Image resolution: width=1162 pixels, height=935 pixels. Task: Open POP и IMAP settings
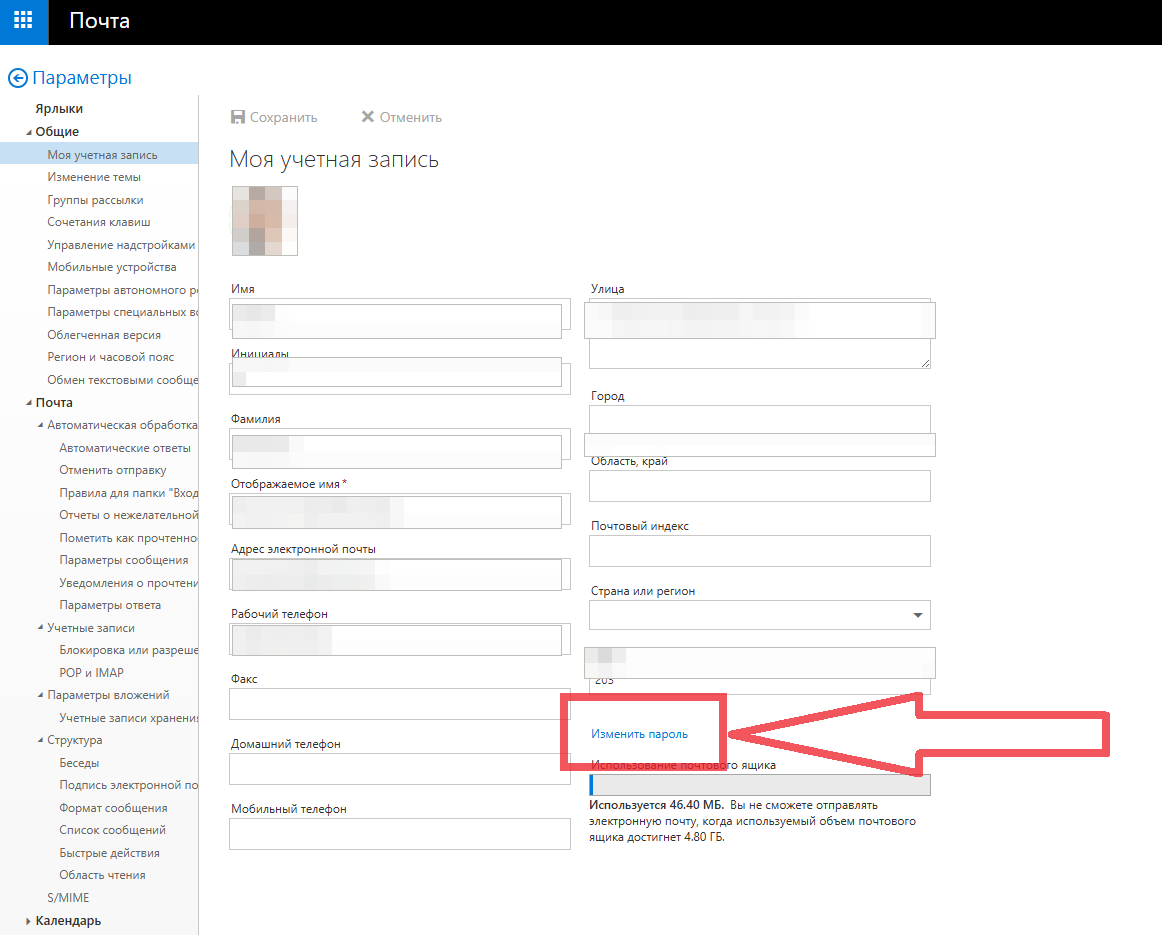coord(91,673)
